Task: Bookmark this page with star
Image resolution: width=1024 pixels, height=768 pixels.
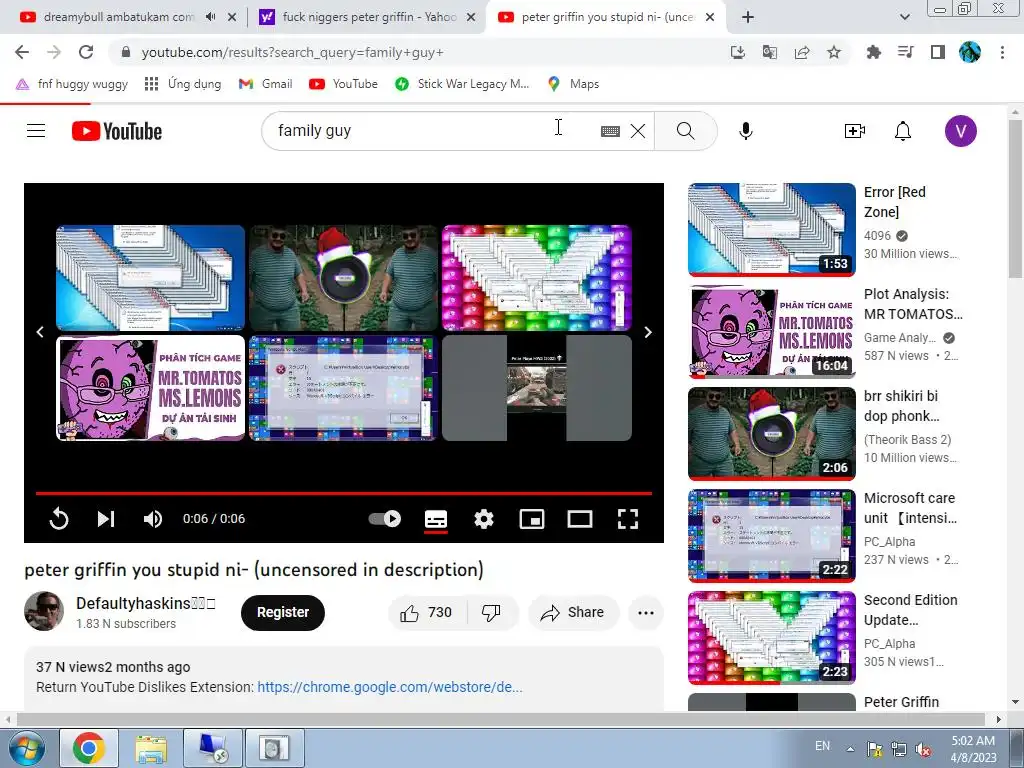Action: [x=834, y=52]
